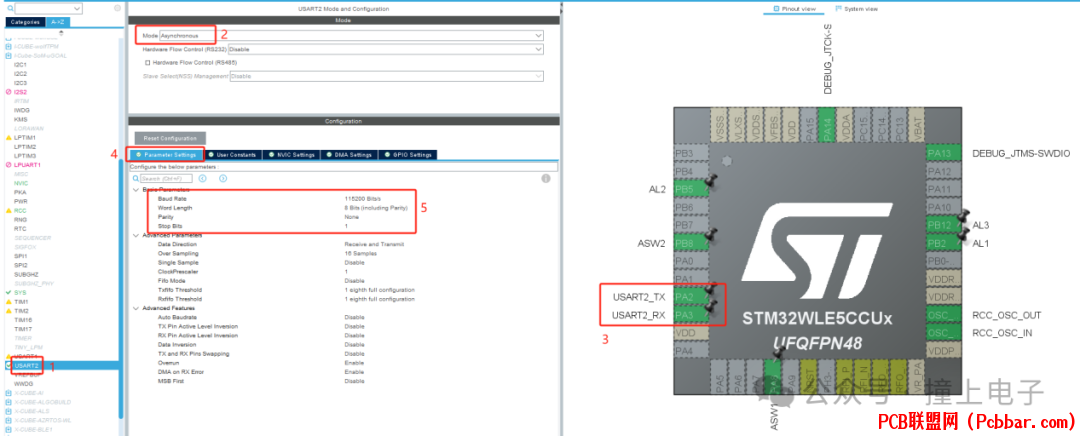Click the gear icon above the peripheral list
Viewport: 1080px width, 436px height.
[118, 8]
